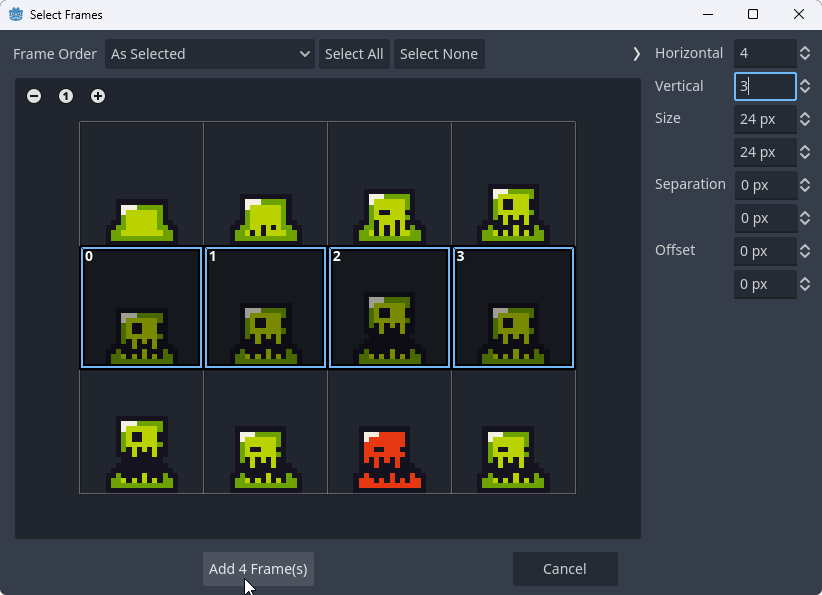
Task: Click inside the Vertical input field
Action: pos(765,86)
